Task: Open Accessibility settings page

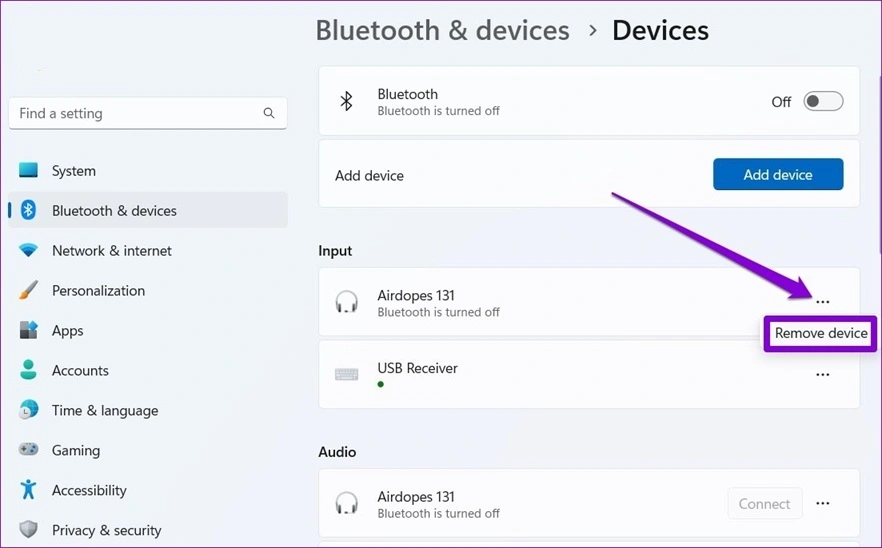Action: [x=148, y=490]
